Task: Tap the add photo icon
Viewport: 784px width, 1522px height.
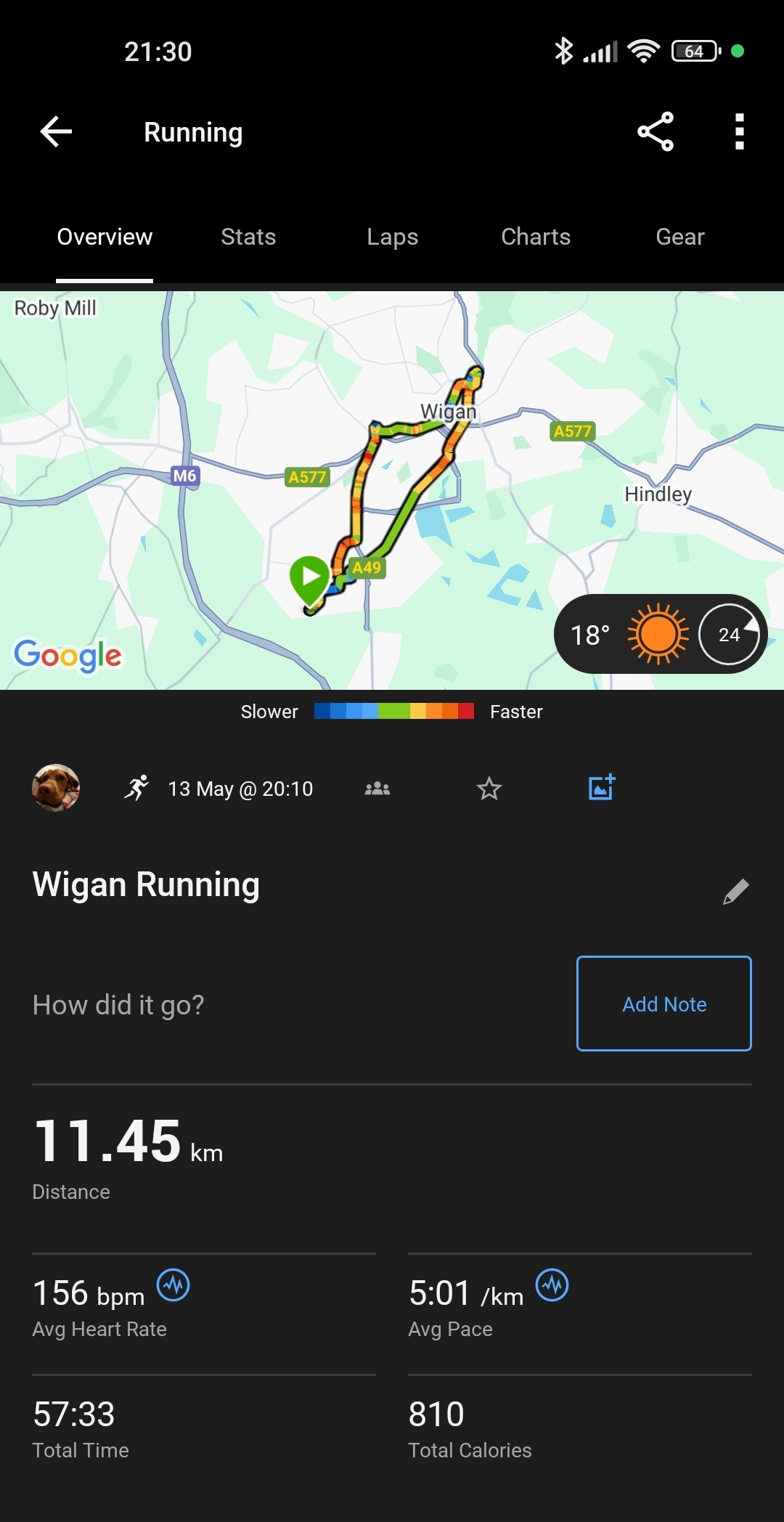Action: (601, 787)
